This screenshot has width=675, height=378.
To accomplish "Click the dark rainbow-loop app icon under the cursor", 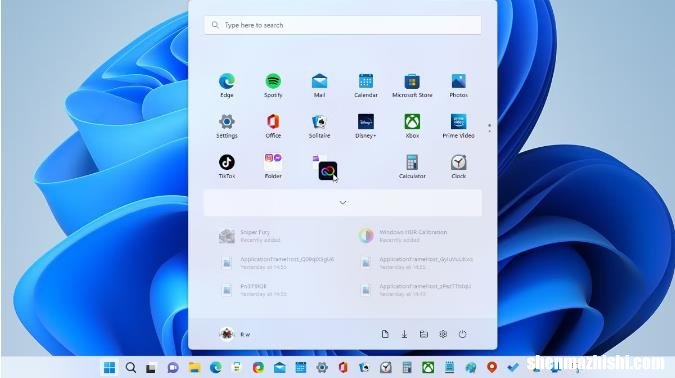I will pyautogui.click(x=327, y=171).
